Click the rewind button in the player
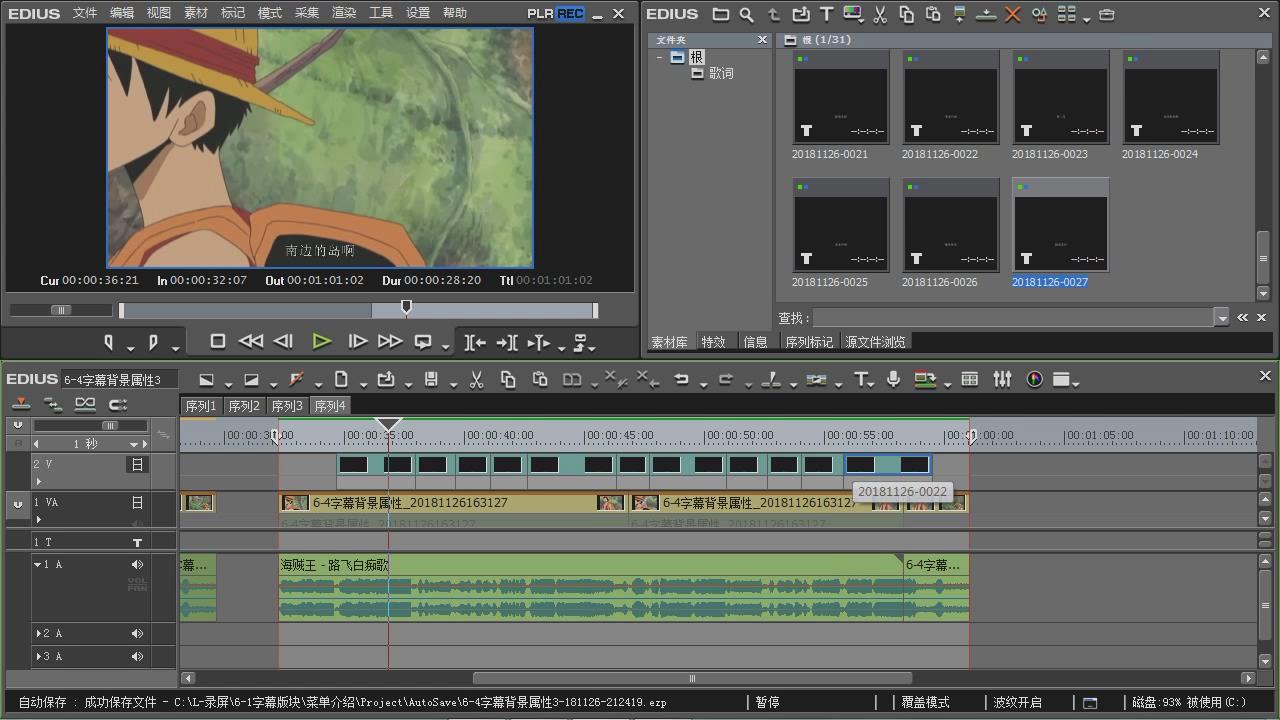This screenshot has width=1280, height=720. 251,341
